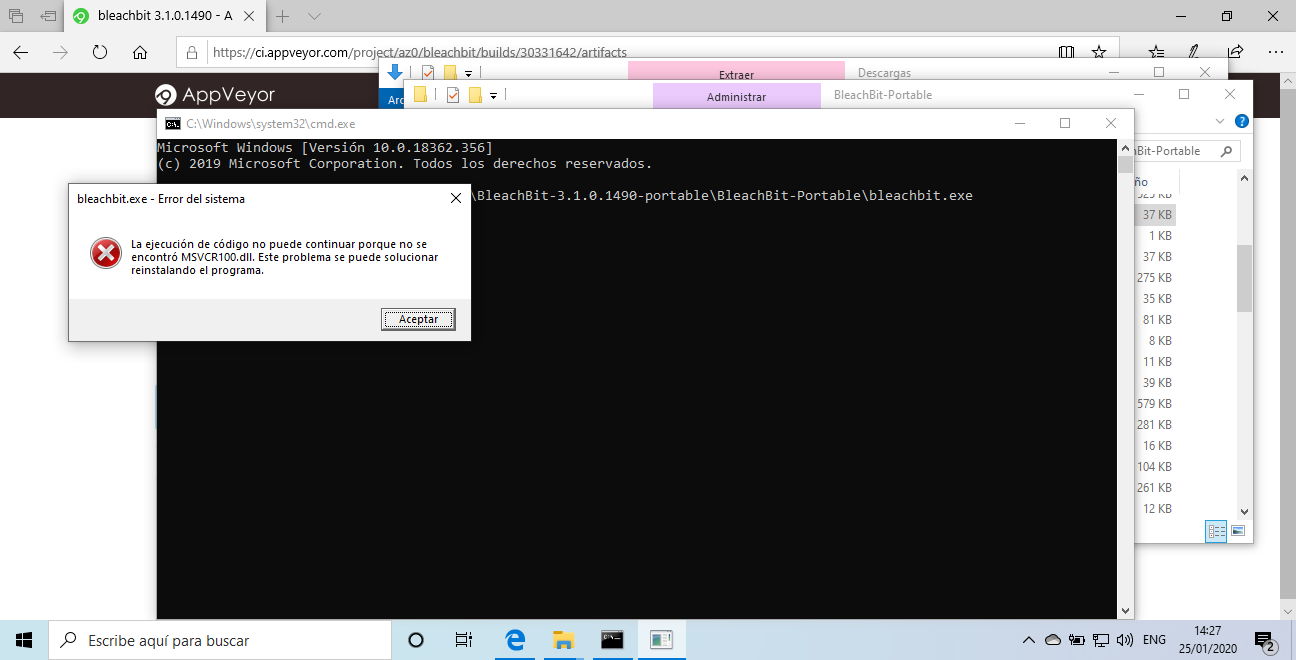Click the cmd.exe title bar icon
The width and height of the screenshot is (1296, 660).
coord(173,123)
